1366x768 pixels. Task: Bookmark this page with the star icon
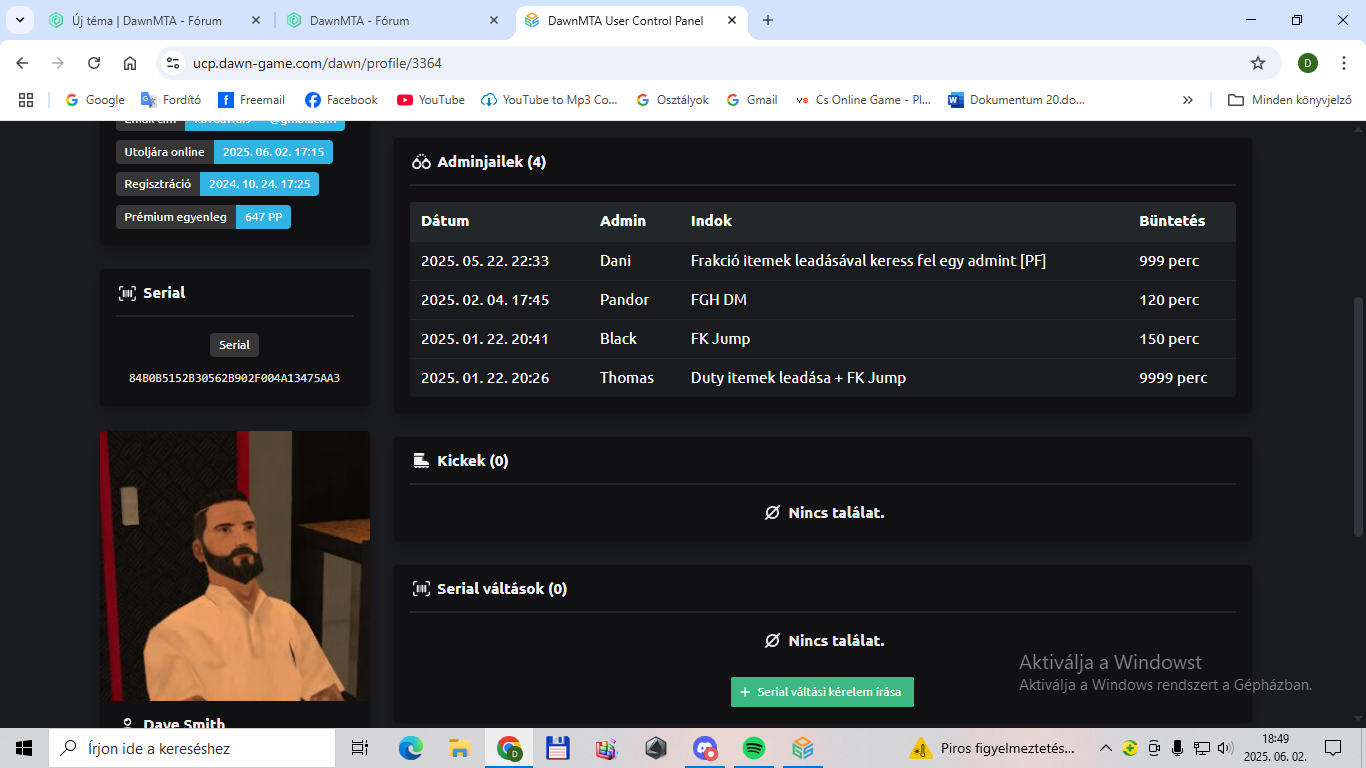pyautogui.click(x=1257, y=63)
